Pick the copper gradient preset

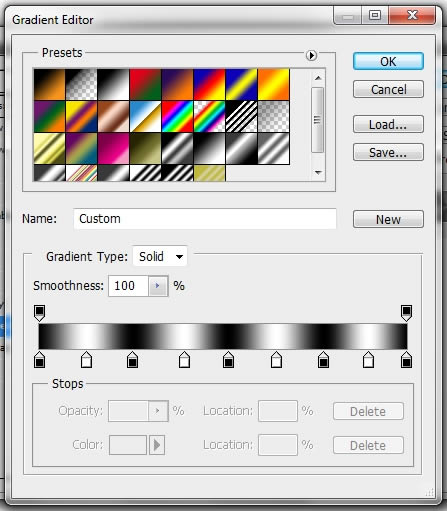[113, 117]
